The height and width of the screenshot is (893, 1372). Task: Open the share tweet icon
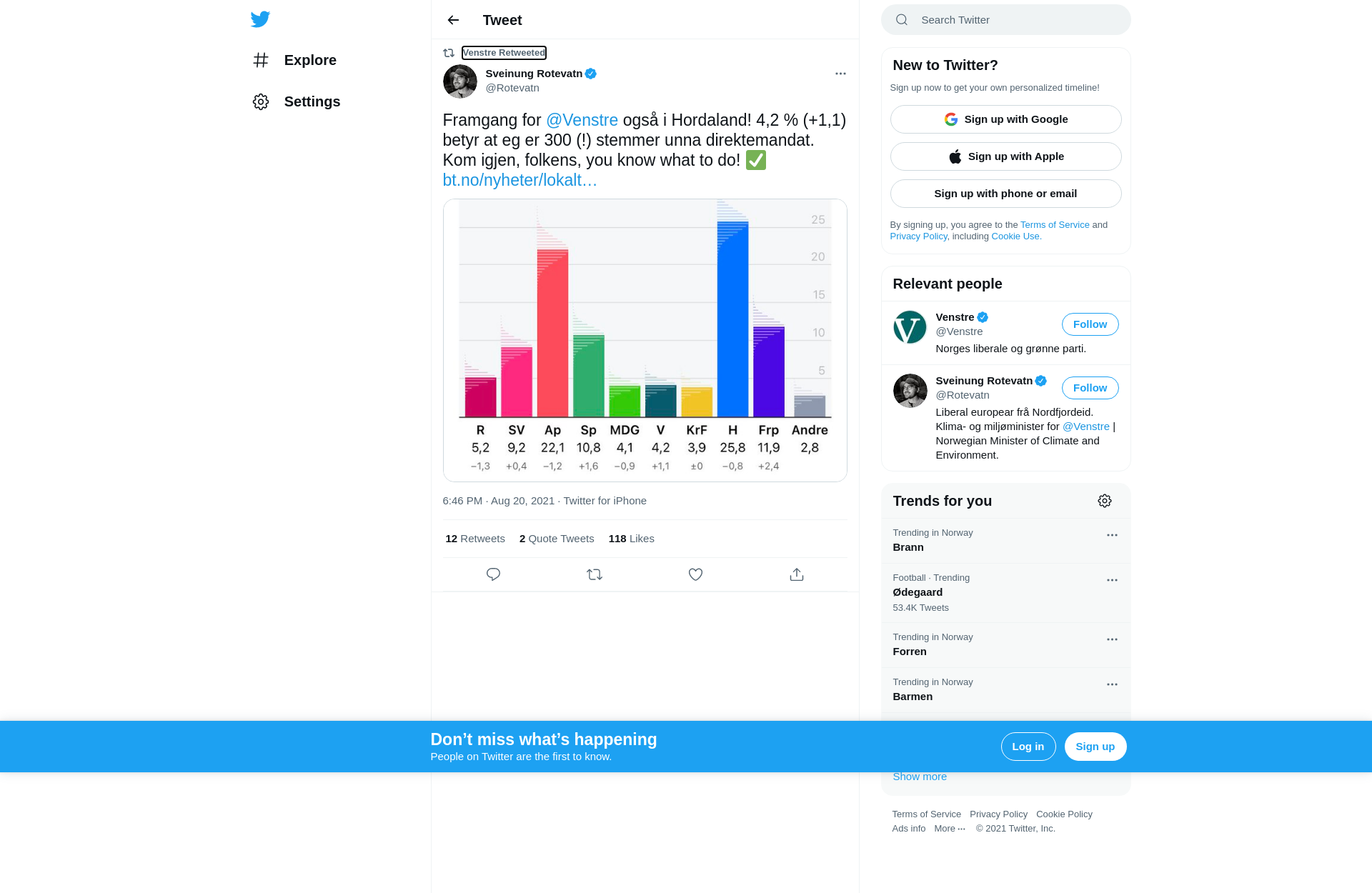click(797, 574)
